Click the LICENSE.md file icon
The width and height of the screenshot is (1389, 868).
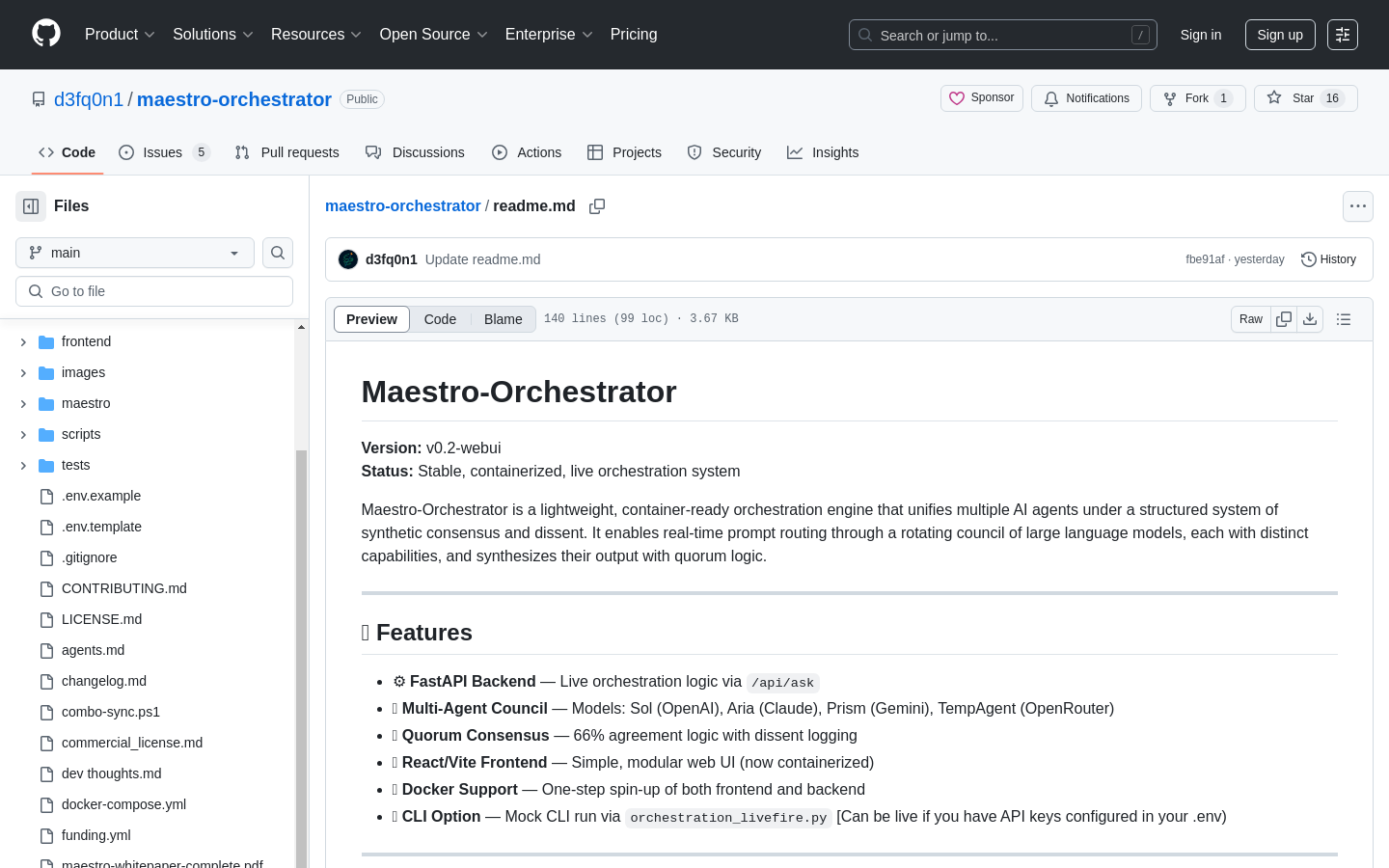(x=46, y=620)
